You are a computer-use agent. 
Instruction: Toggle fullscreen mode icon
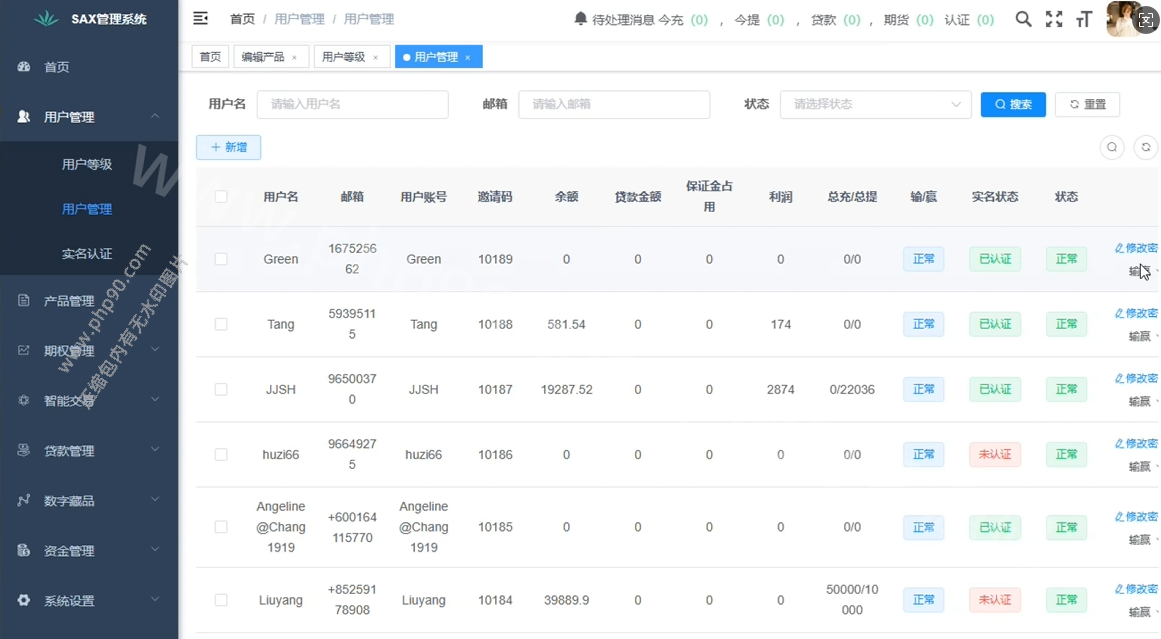pyautogui.click(x=1054, y=19)
